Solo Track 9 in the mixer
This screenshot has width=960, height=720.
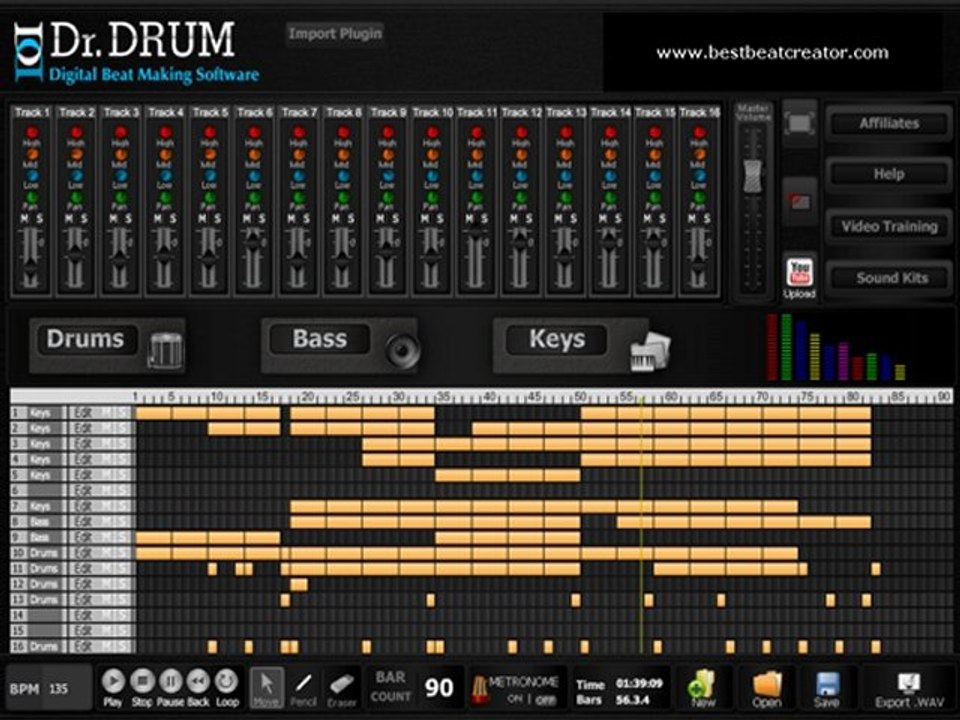click(x=396, y=219)
